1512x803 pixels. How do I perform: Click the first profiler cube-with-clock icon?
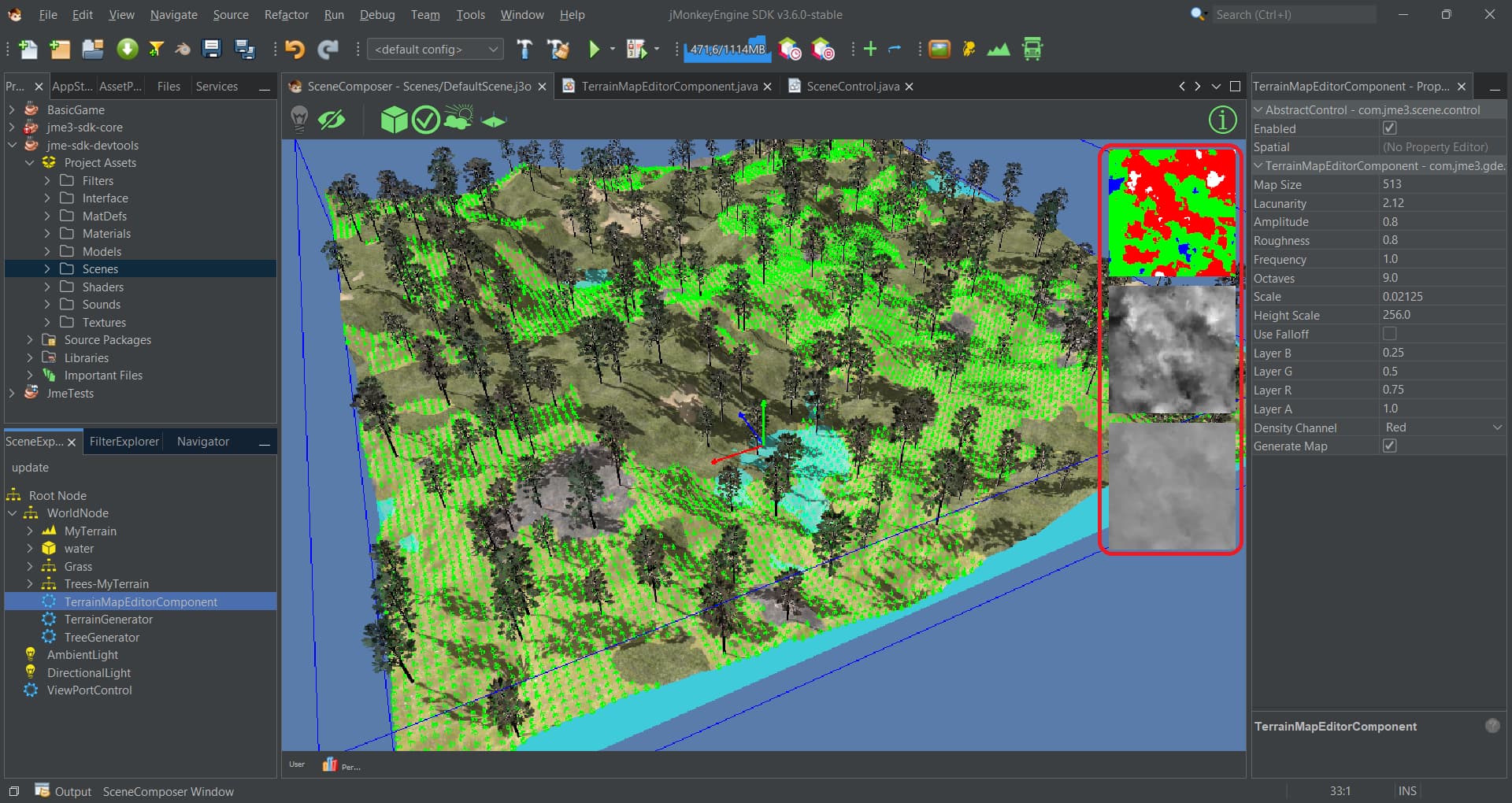tap(789, 50)
